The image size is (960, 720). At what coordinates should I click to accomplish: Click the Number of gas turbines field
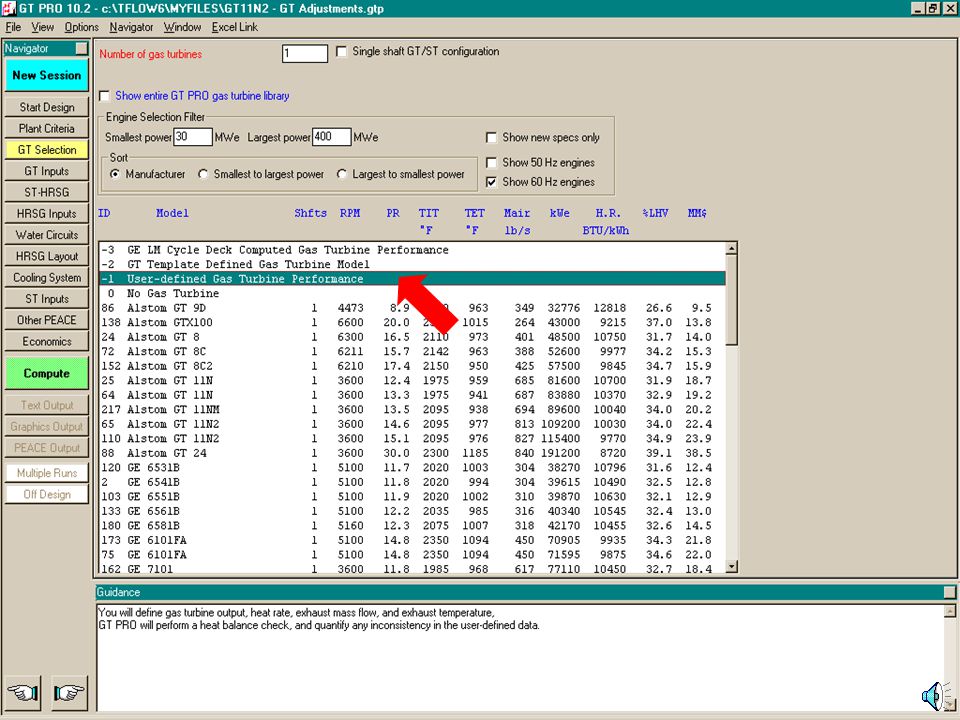click(x=305, y=53)
